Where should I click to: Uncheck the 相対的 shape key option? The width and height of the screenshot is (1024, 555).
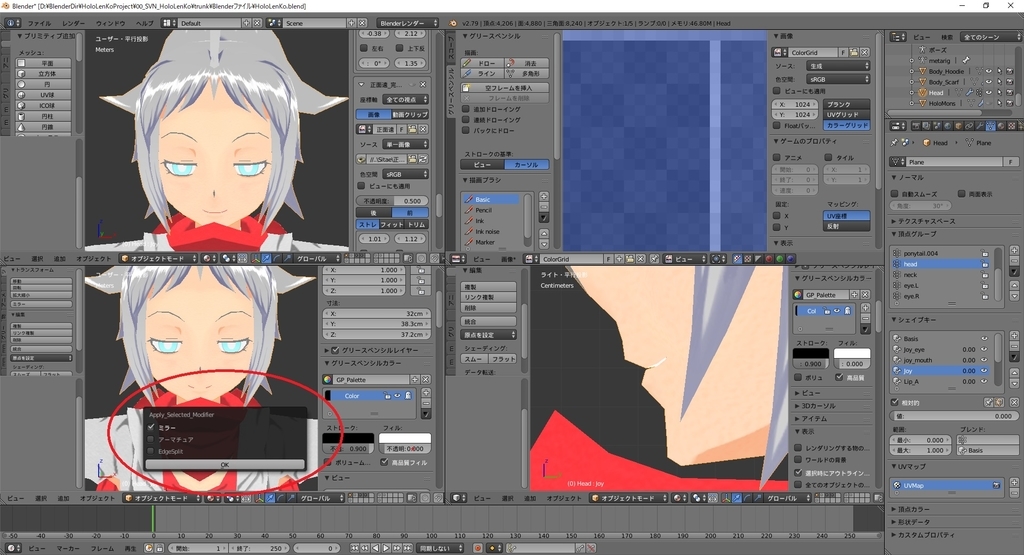(895, 402)
